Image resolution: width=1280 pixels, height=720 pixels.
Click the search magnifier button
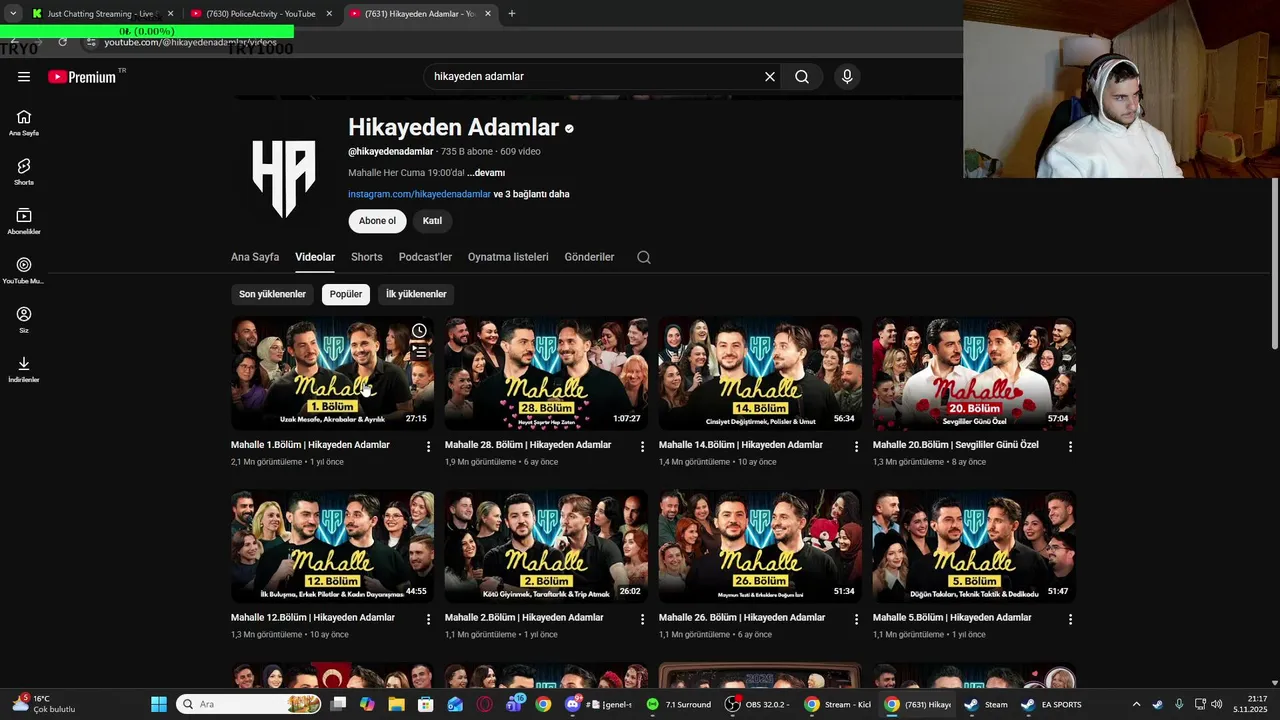click(802, 77)
